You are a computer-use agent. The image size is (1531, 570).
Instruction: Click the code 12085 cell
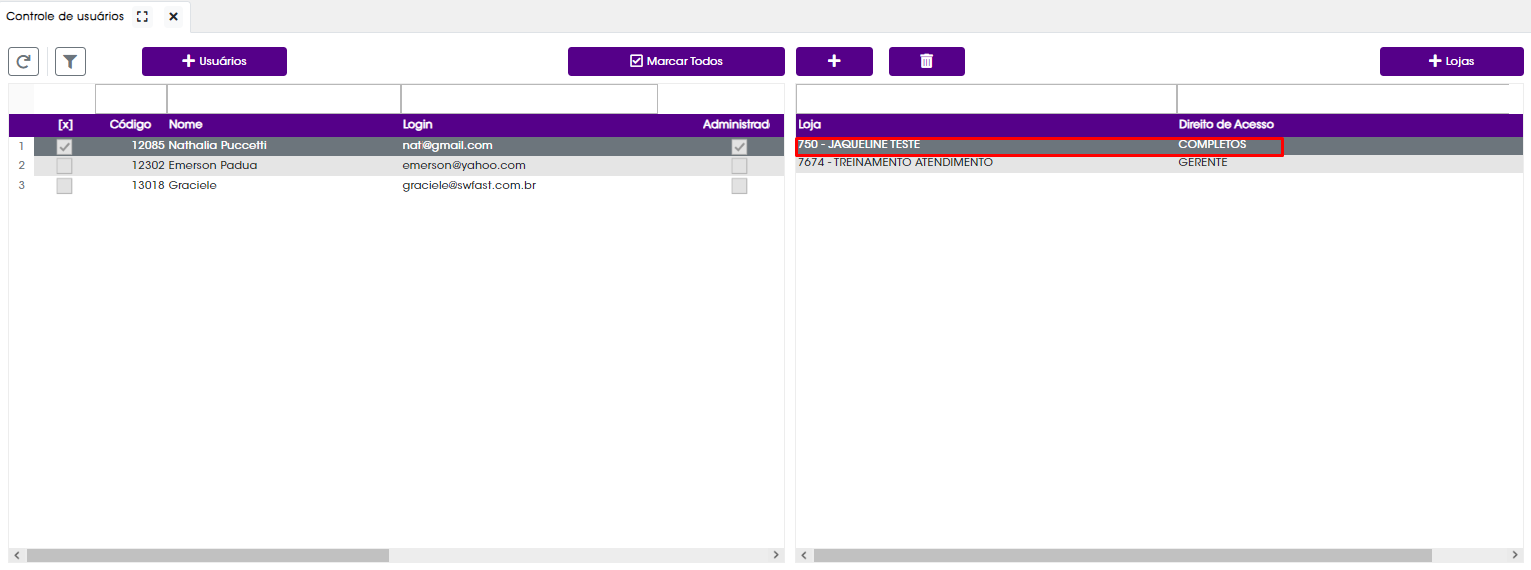tap(148, 146)
